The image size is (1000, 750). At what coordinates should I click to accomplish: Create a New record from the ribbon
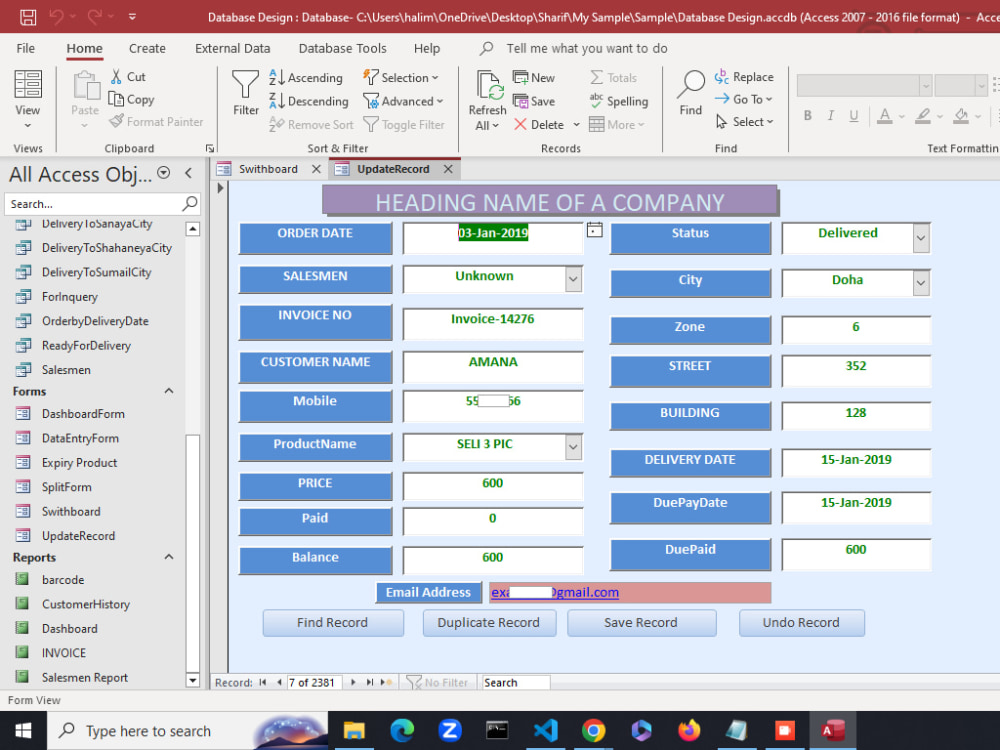535,77
